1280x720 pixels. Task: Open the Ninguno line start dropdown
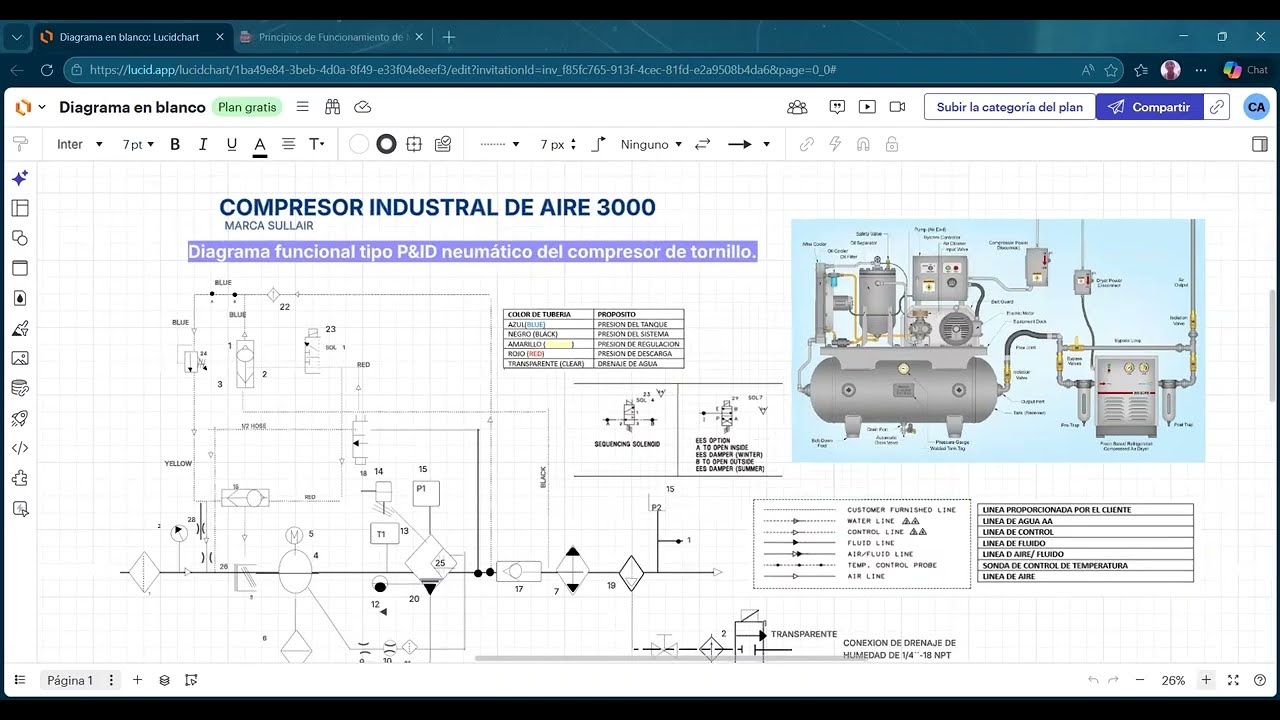point(651,144)
